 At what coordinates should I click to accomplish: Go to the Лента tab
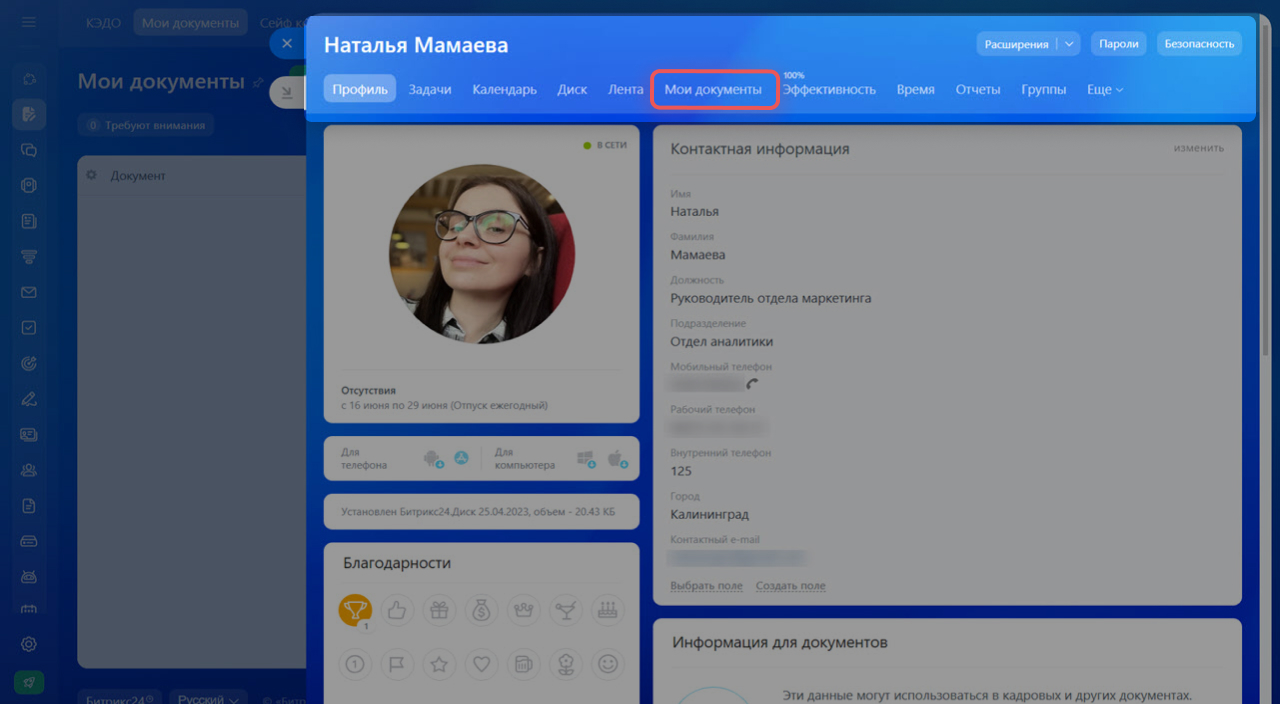[626, 89]
